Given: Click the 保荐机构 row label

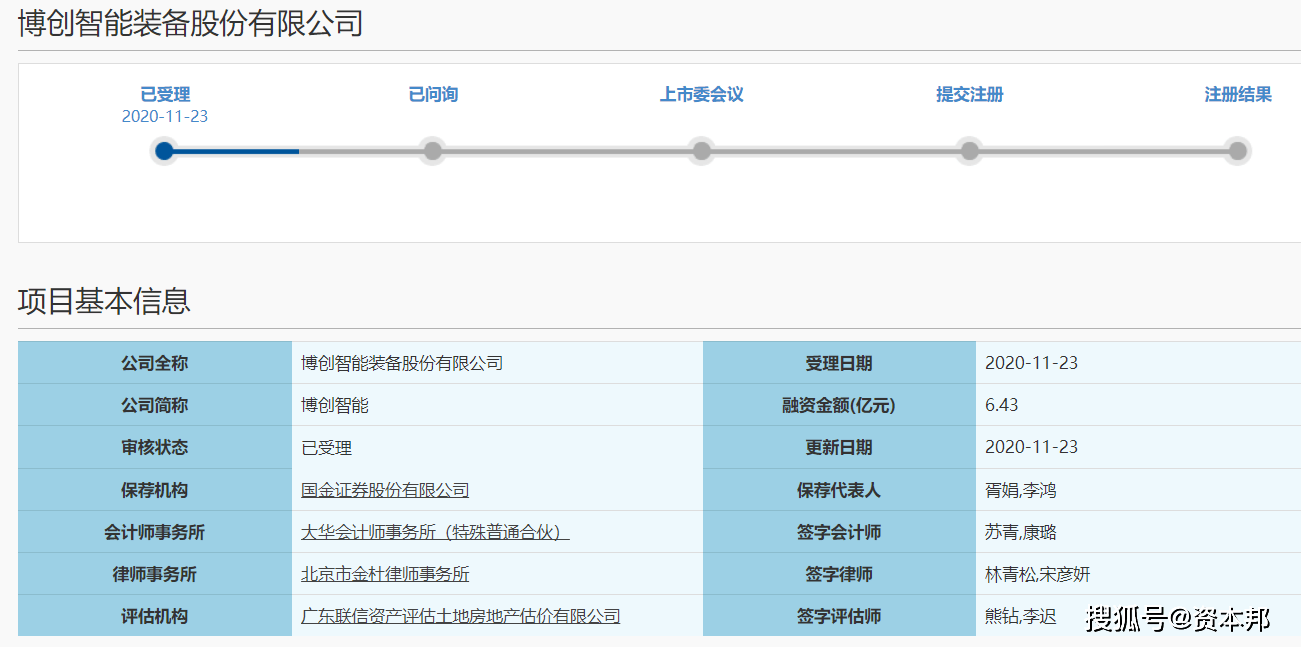Looking at the screenshot, I should coord(155,490).
